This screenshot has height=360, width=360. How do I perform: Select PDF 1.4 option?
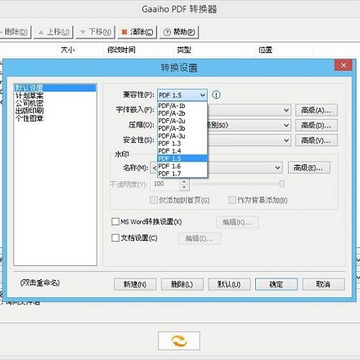182,151
